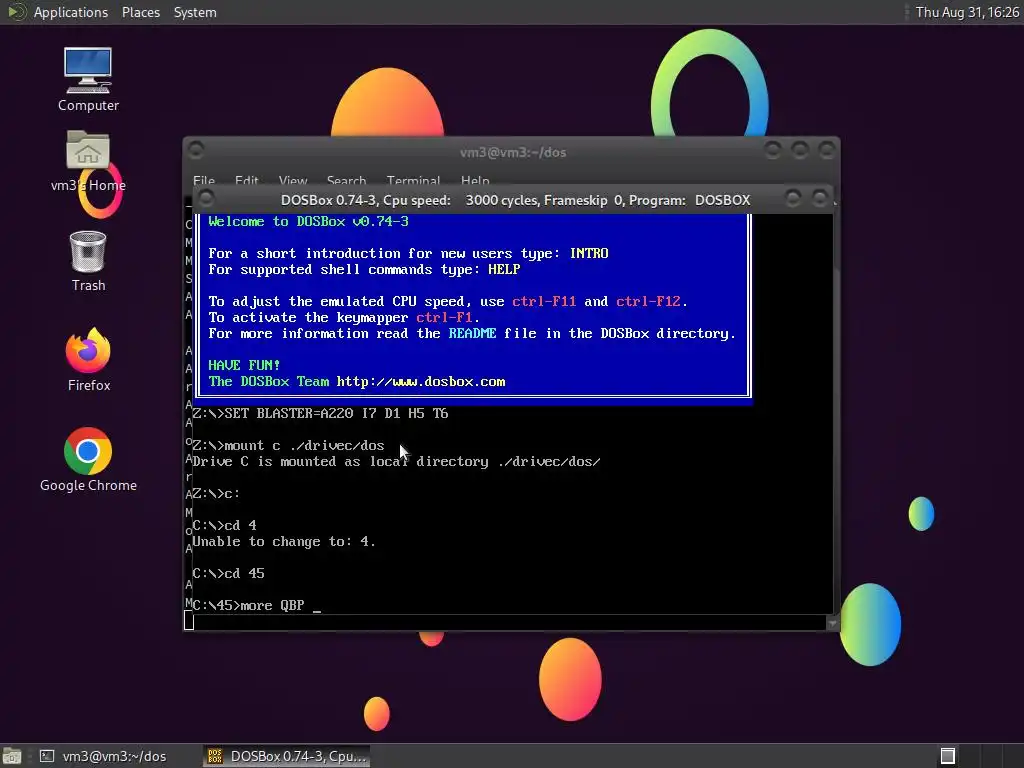Open Terminal menu in terminal window
Image resolution: width=1024 pixels, height=768 pixels.
pyautogui.click(x=413, y=181)
